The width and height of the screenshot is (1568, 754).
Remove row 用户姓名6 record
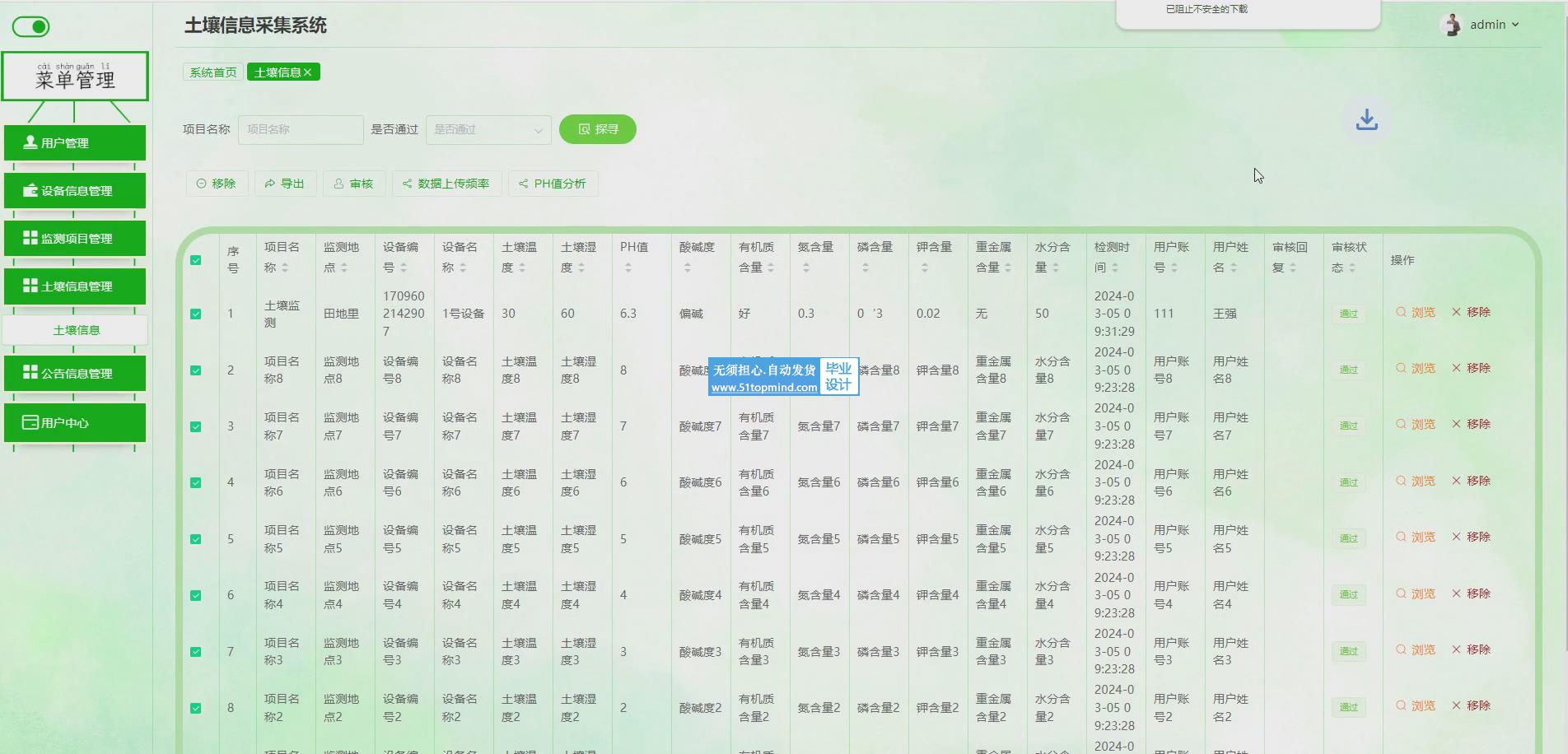tap(1471, 482)
